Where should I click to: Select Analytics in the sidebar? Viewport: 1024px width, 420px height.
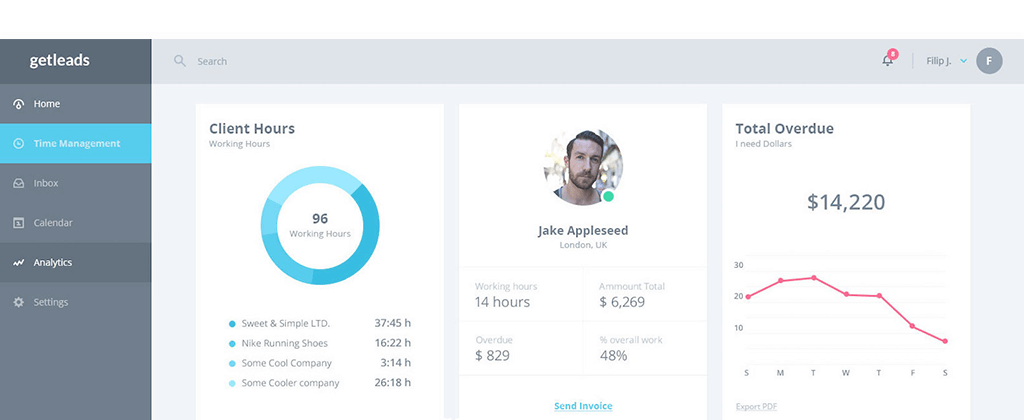(53, 263)
